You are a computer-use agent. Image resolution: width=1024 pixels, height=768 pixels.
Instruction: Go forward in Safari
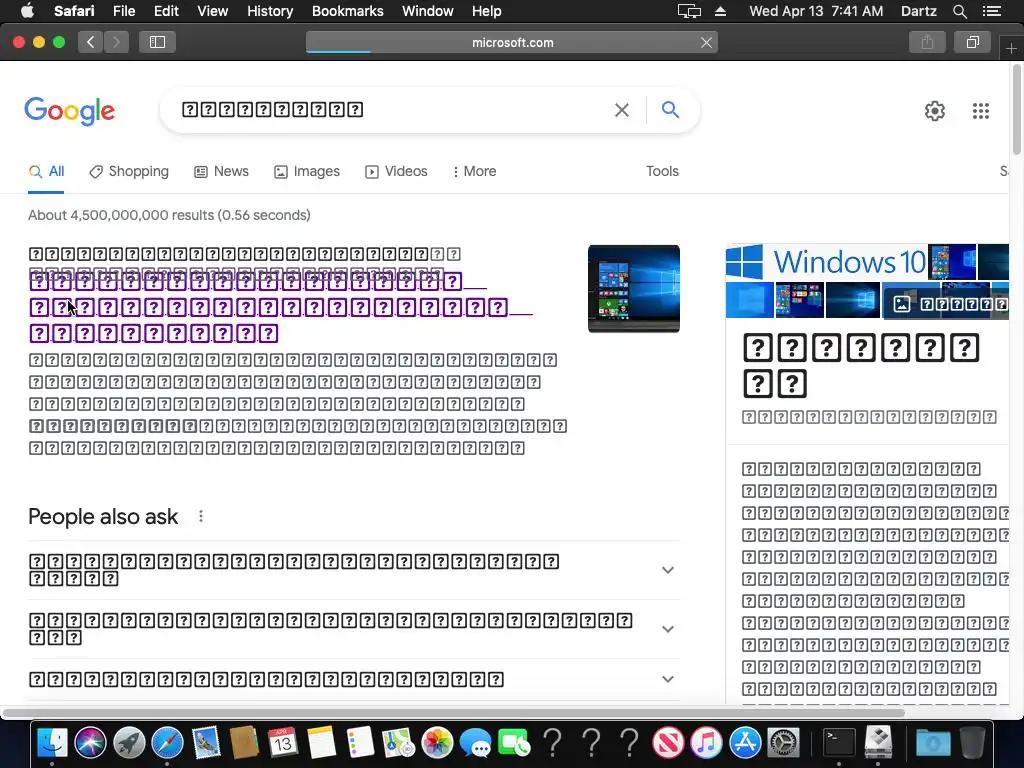click(116, 42)
